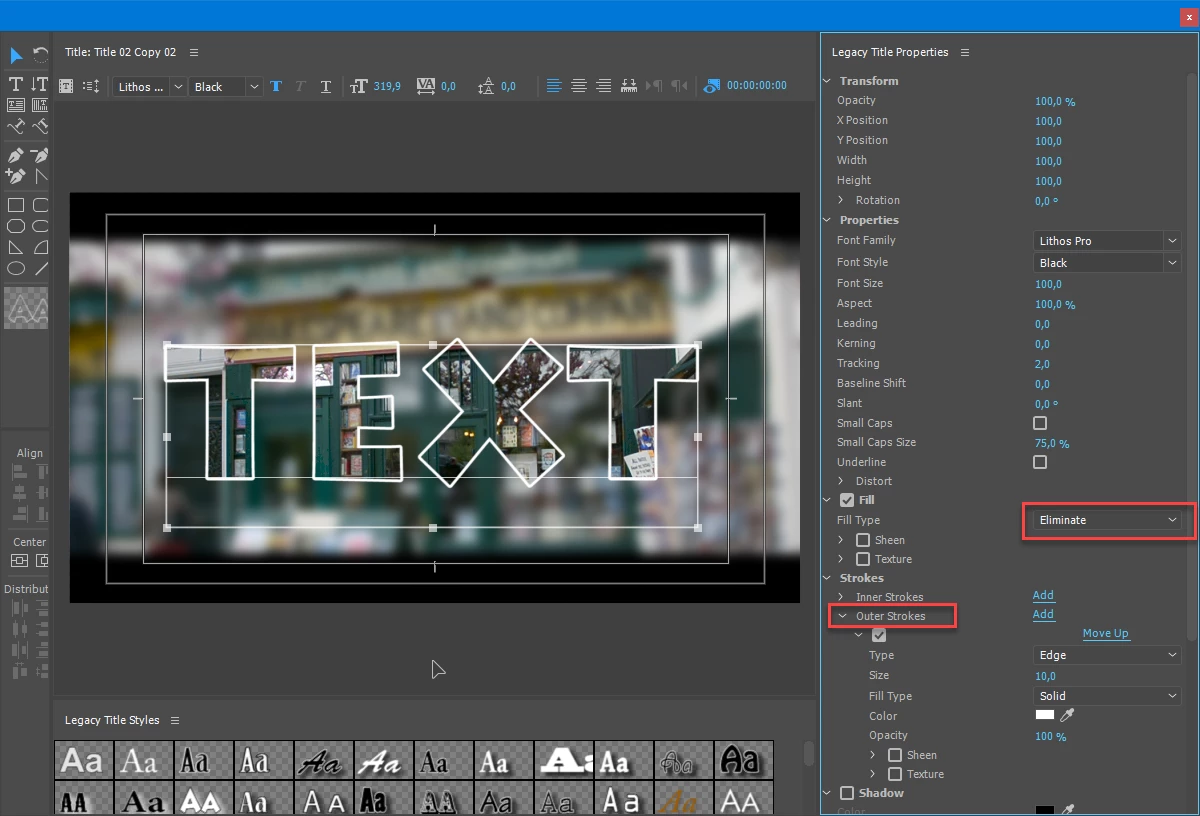
Task: Open Fill Type dropdown showing Eliminate
Action: (1107, 520)
